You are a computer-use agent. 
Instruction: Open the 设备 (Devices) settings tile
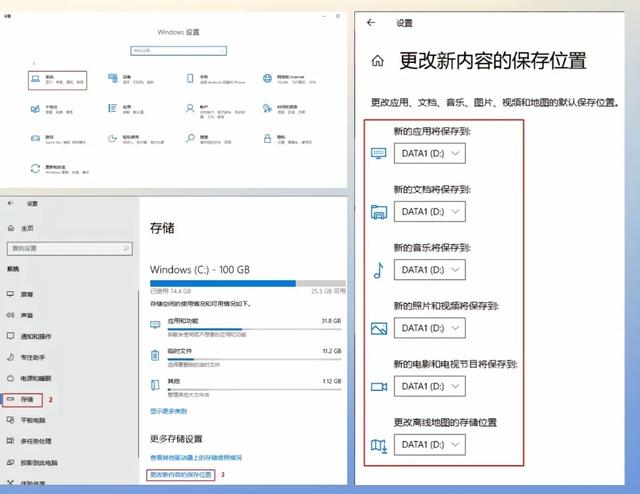(131, 80)
